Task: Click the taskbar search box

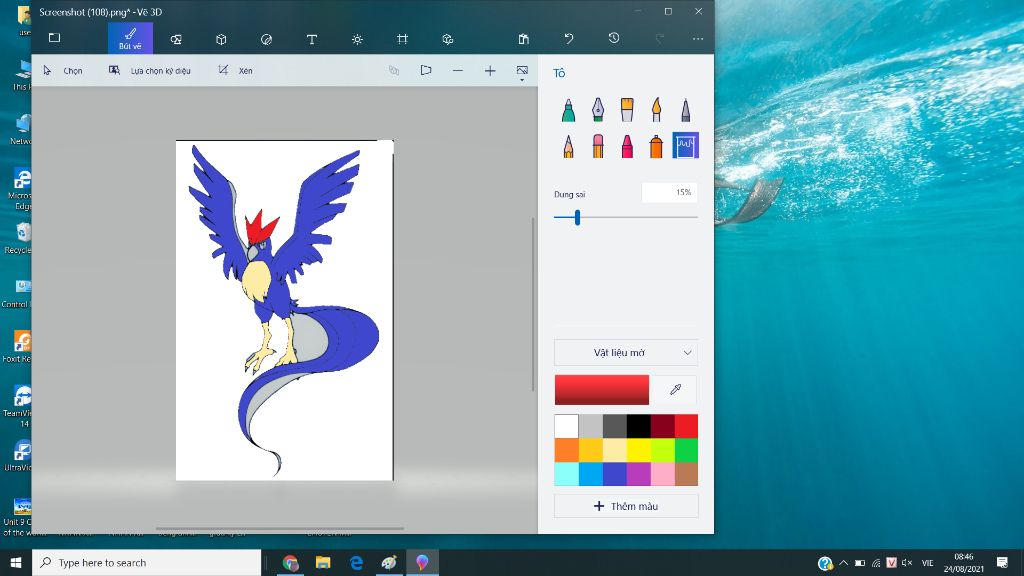Action: tap(146, 562)
